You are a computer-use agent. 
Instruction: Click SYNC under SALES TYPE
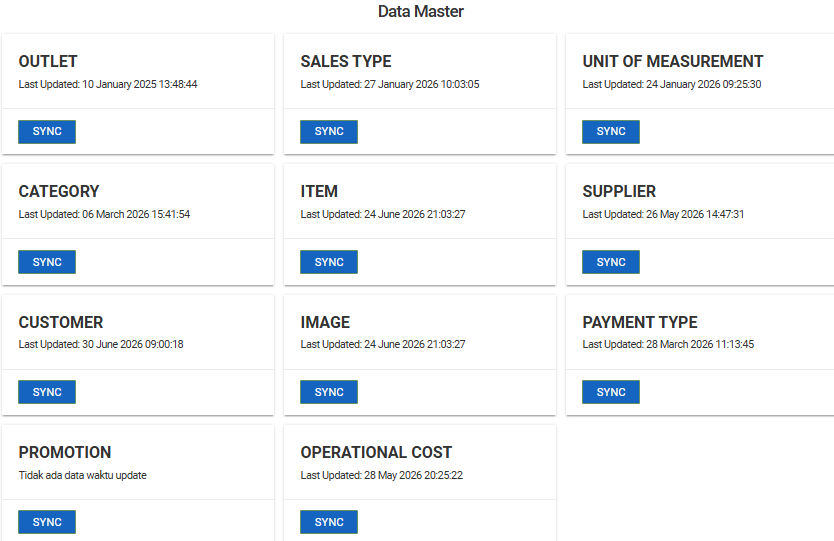tap(329, 131)
